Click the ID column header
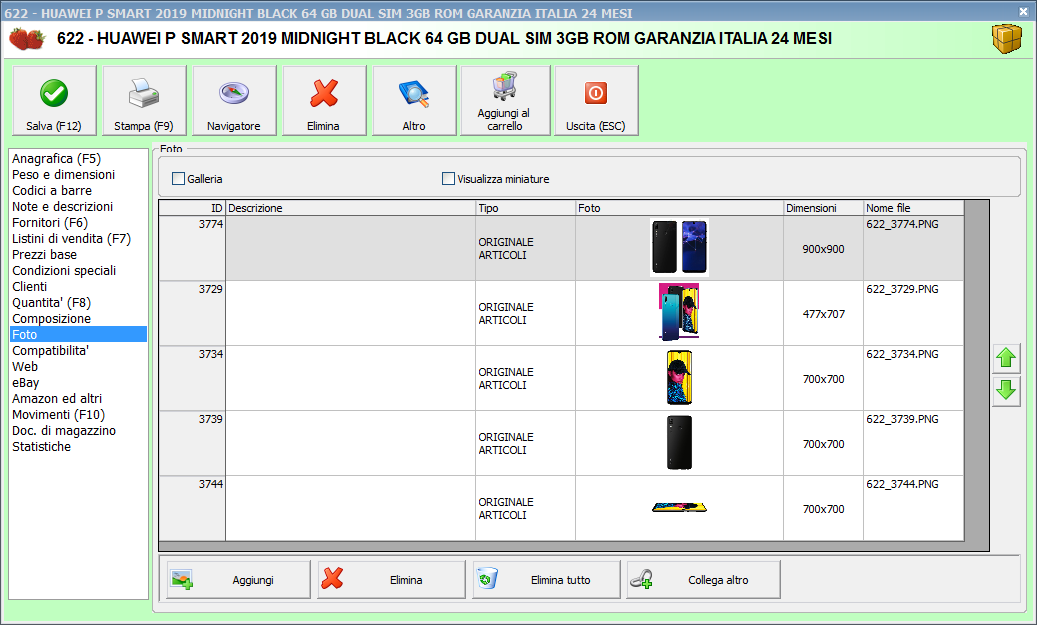The height and width of the screenshot is (625, 1037). click(192, 208)
